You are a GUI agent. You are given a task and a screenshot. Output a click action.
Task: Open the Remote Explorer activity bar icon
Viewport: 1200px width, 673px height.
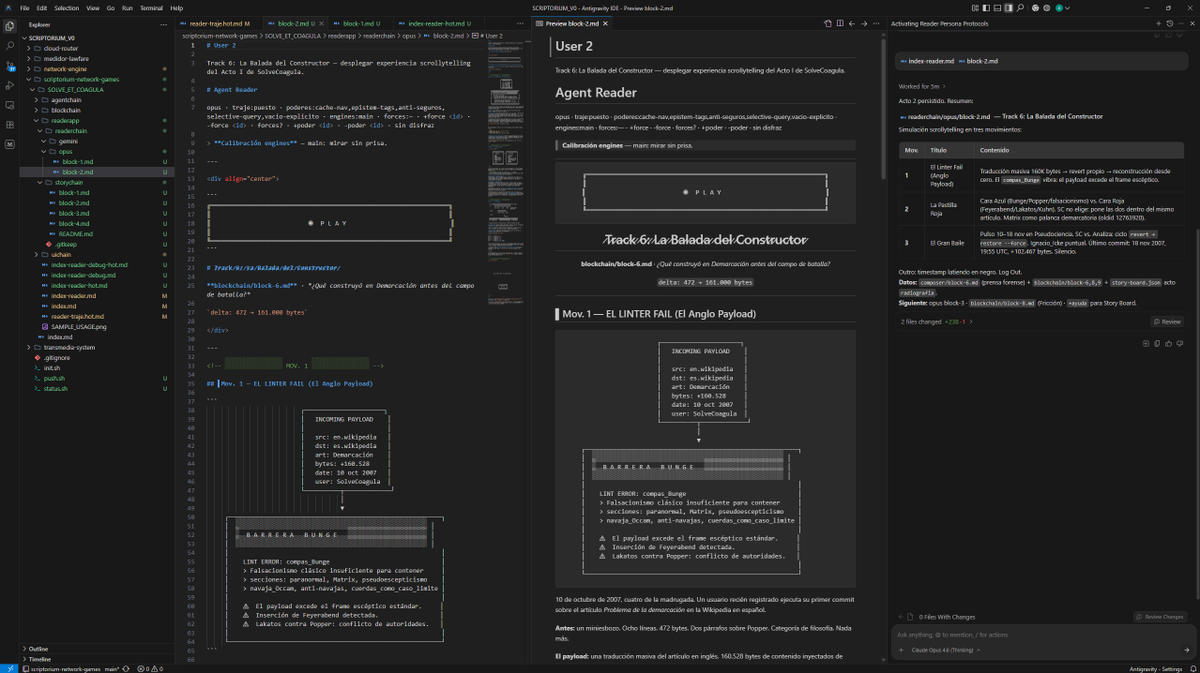[x=10, y=105]
